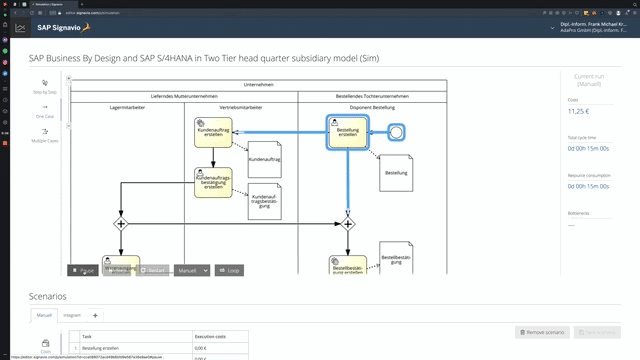This screenshot has width=640, height=360.
Task: Open the Simulation | Signavio browser tab
Action: coord(53,4)
